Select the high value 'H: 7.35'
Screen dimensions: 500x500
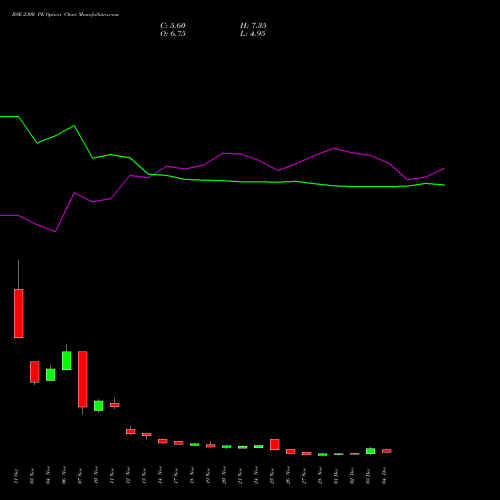pos(253,26)
